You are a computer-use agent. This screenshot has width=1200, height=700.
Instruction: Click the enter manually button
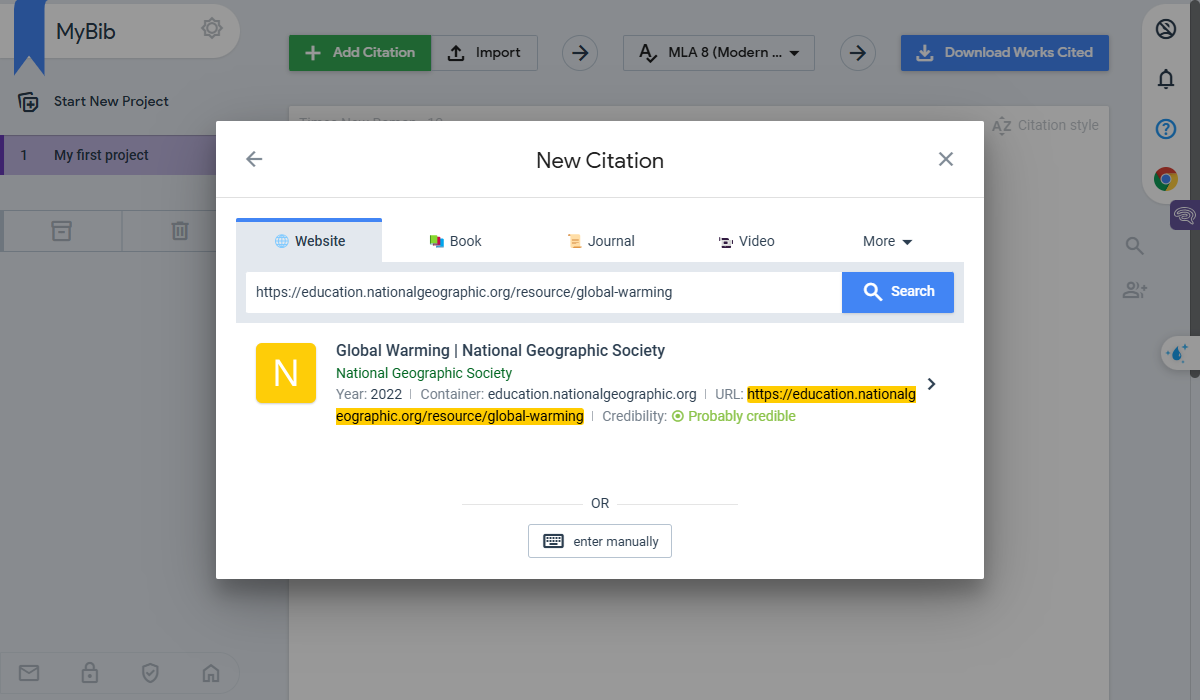tap(600, 541)
